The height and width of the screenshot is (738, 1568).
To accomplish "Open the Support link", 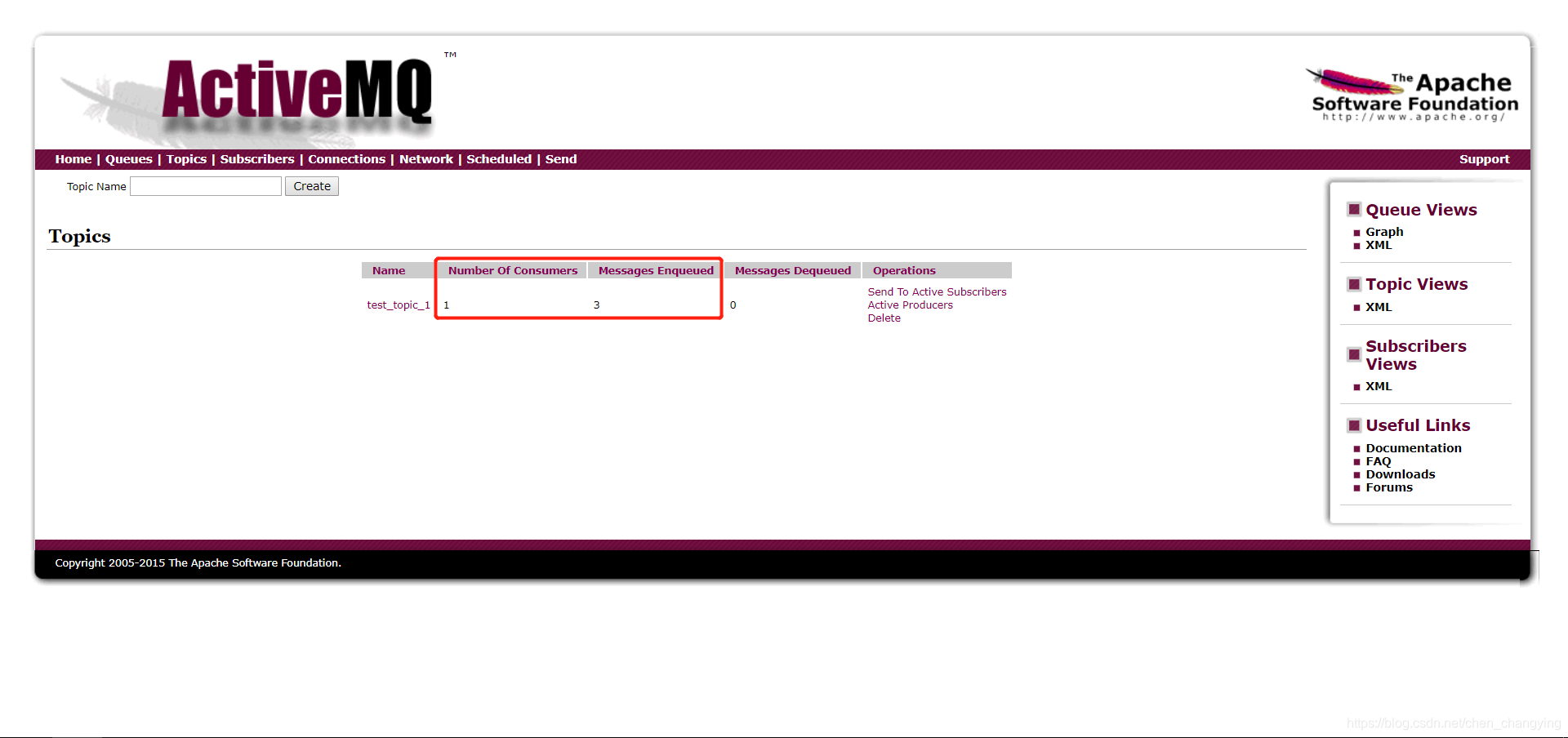I will tap(1485, 159).
